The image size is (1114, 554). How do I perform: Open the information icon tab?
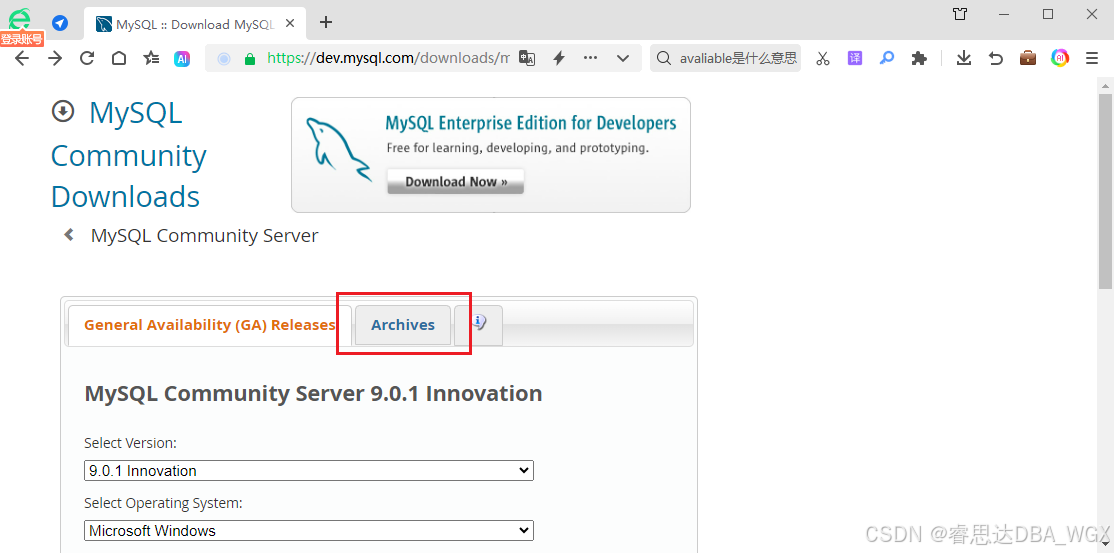pyautogui.click(x=479, y=324)
